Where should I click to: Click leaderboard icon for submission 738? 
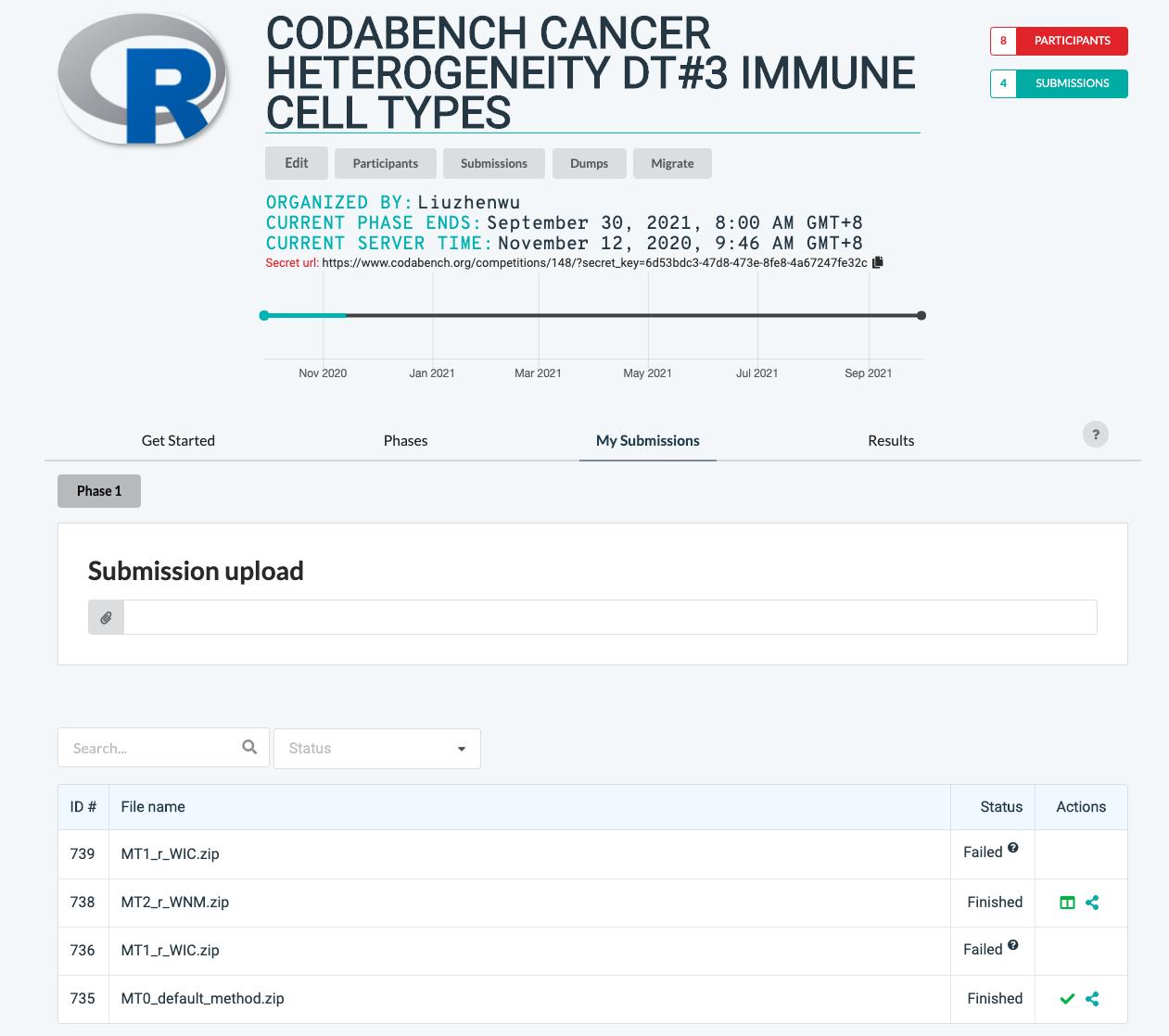[x=1067, y=903]
